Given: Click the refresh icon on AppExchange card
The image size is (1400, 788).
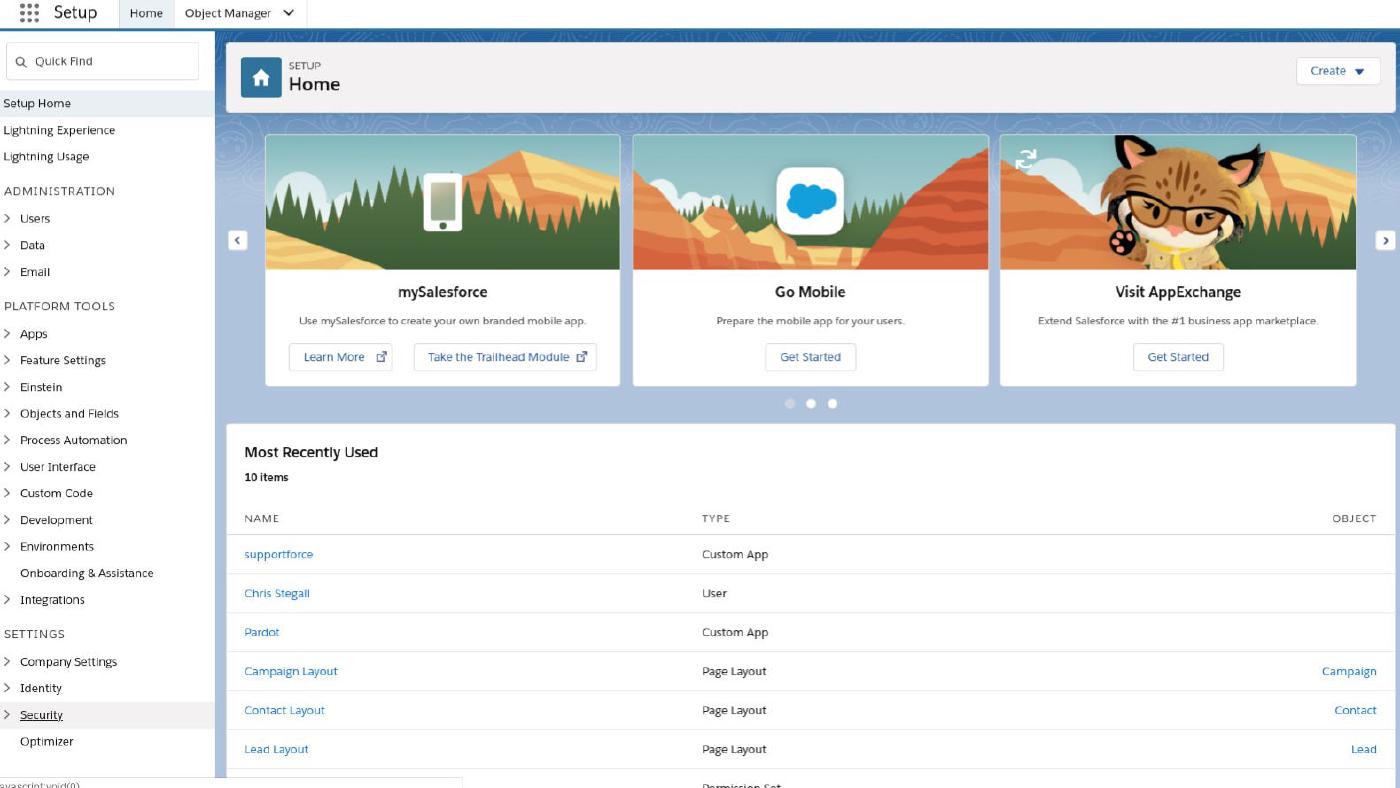Looking at the screenshot, I should pos(1026,159).
